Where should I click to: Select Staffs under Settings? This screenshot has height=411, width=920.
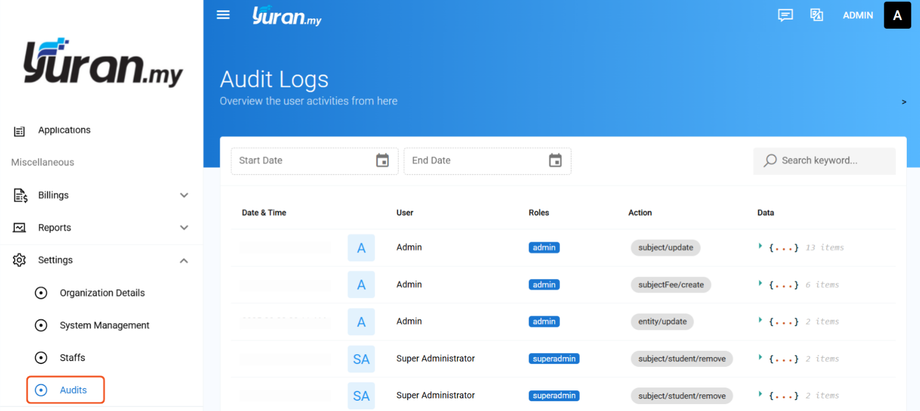coord(72,357)
